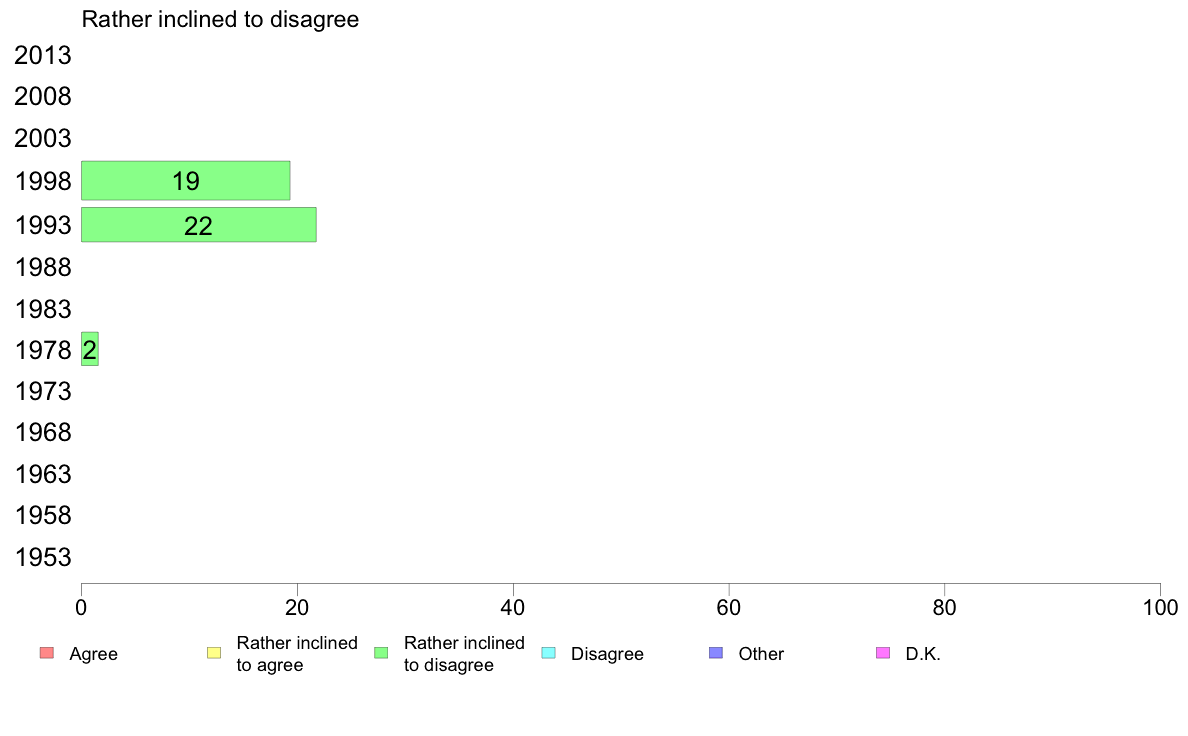
Task: Click the 2013 year axis label
Action: point(42,55)
